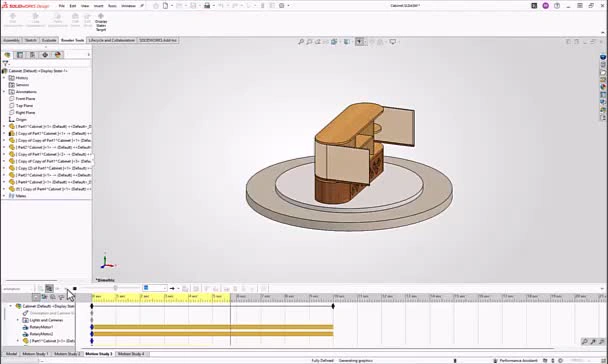The width and height of the screenshot is (608, 364).
Task: Click the FeatureManager filter funnel icon
Action: click(x=5, y=63)
